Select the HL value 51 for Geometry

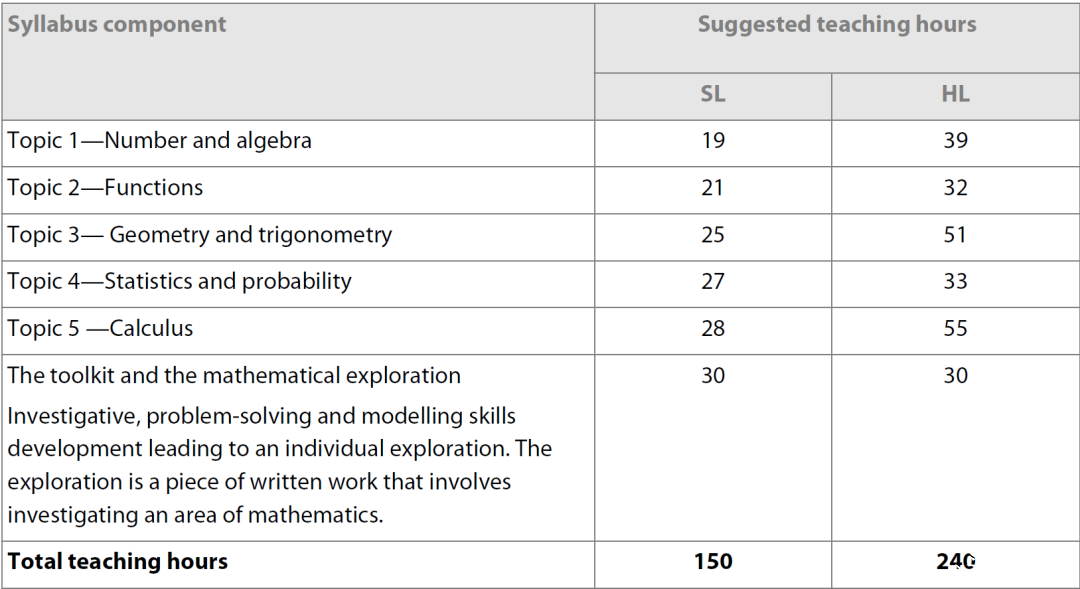coord(955,235)
